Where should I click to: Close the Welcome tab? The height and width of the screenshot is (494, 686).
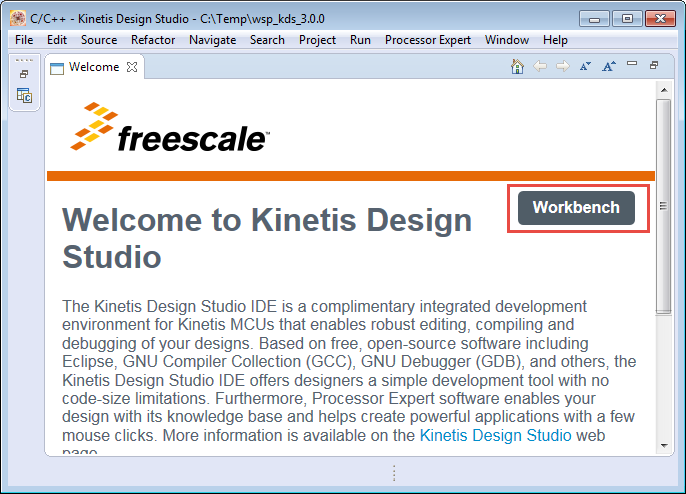132,68
